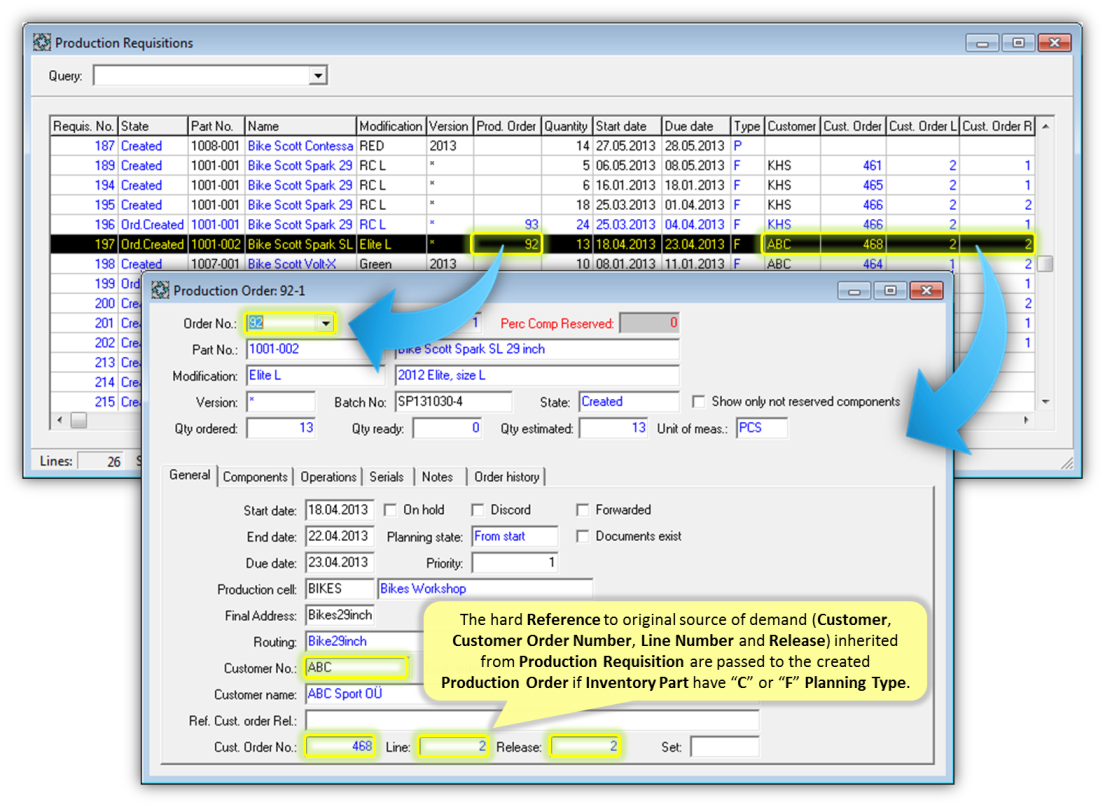This screenshot has width=1105, height=807.
Task: Click the Release field
Action: click(x=585, y=746)
